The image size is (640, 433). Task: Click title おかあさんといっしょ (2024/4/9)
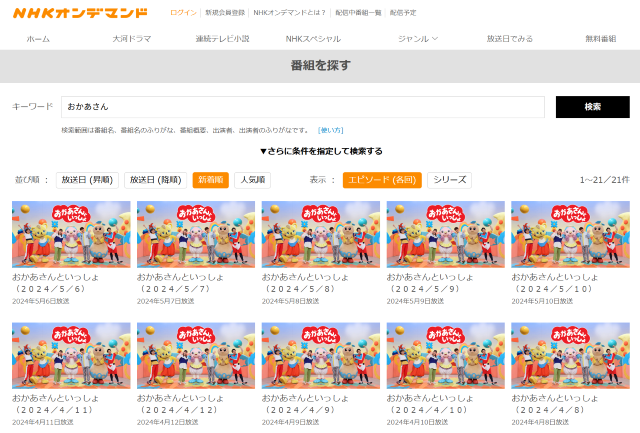pyautogui.click(x=305, y=404)
